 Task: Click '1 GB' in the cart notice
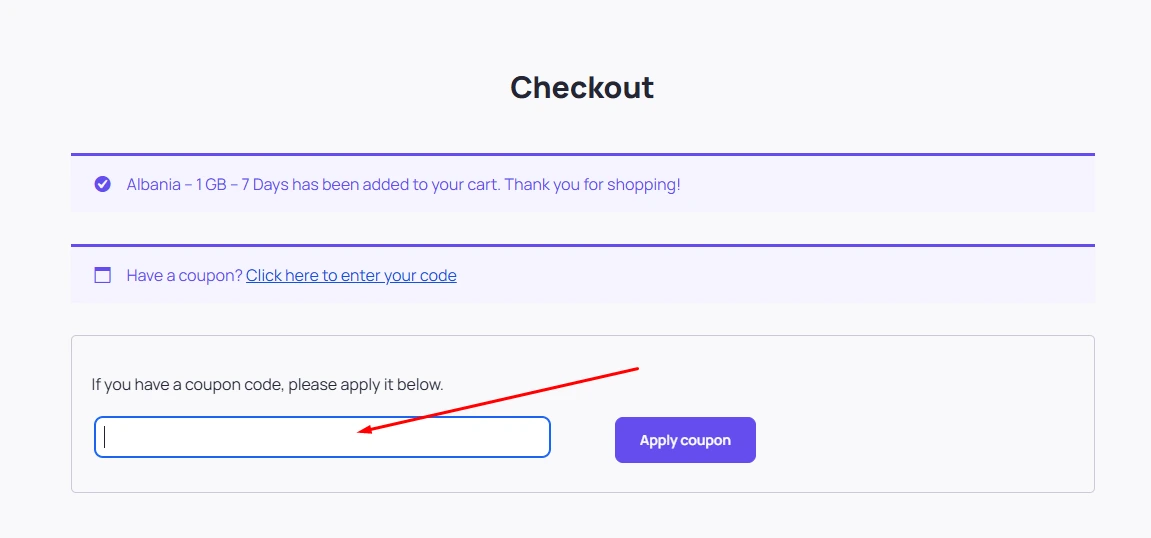click(210, 185)
